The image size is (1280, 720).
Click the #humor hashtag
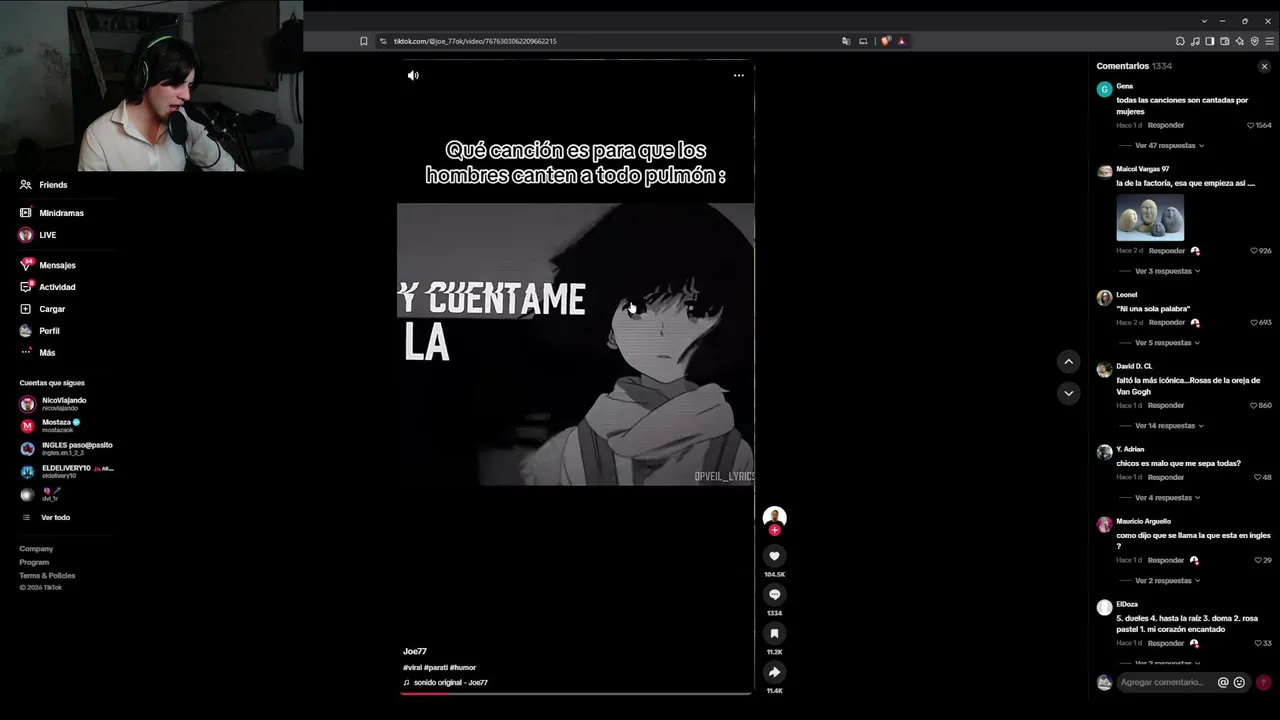pyautogui.click(x=463, y=668)
